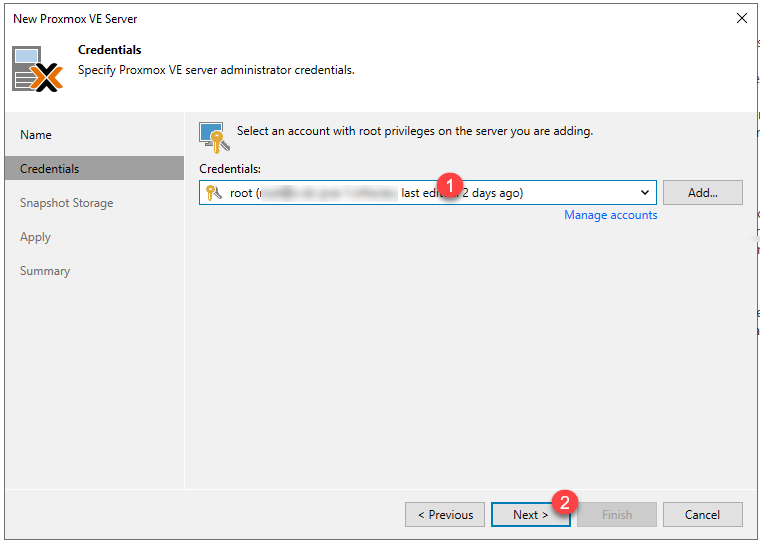Screen dimensions: 760x543
Task: Click the key icon in Credentials combo box
Action: click(213, 193)
